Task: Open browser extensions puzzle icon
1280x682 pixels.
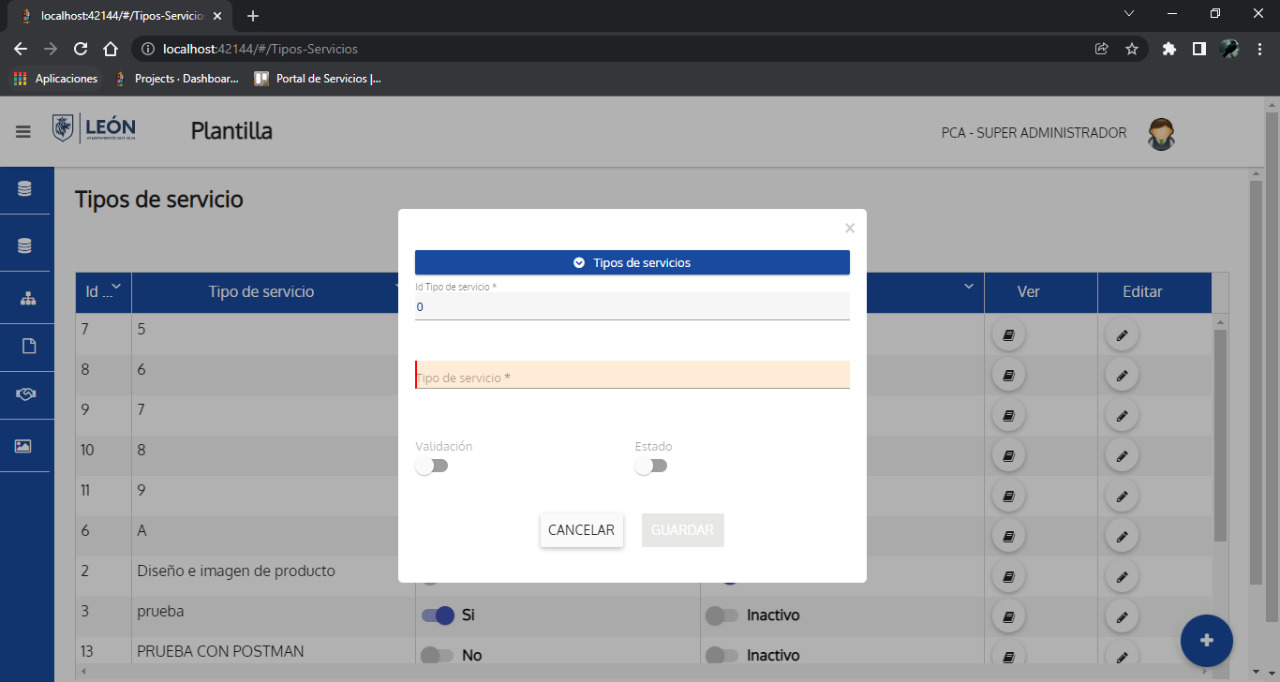Action: [1169, 48]
